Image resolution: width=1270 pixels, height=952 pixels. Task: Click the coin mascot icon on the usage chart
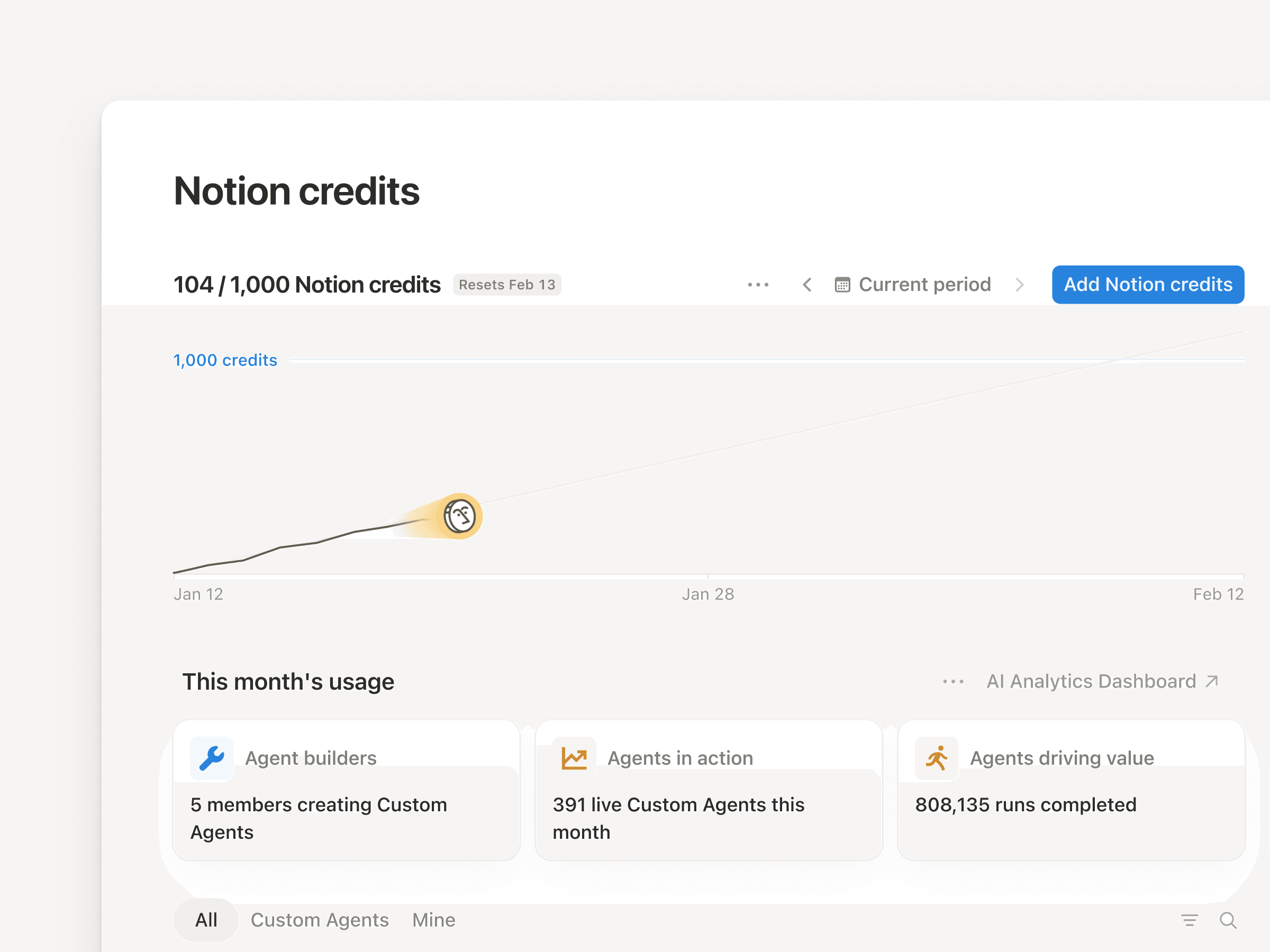pos(460,516)
